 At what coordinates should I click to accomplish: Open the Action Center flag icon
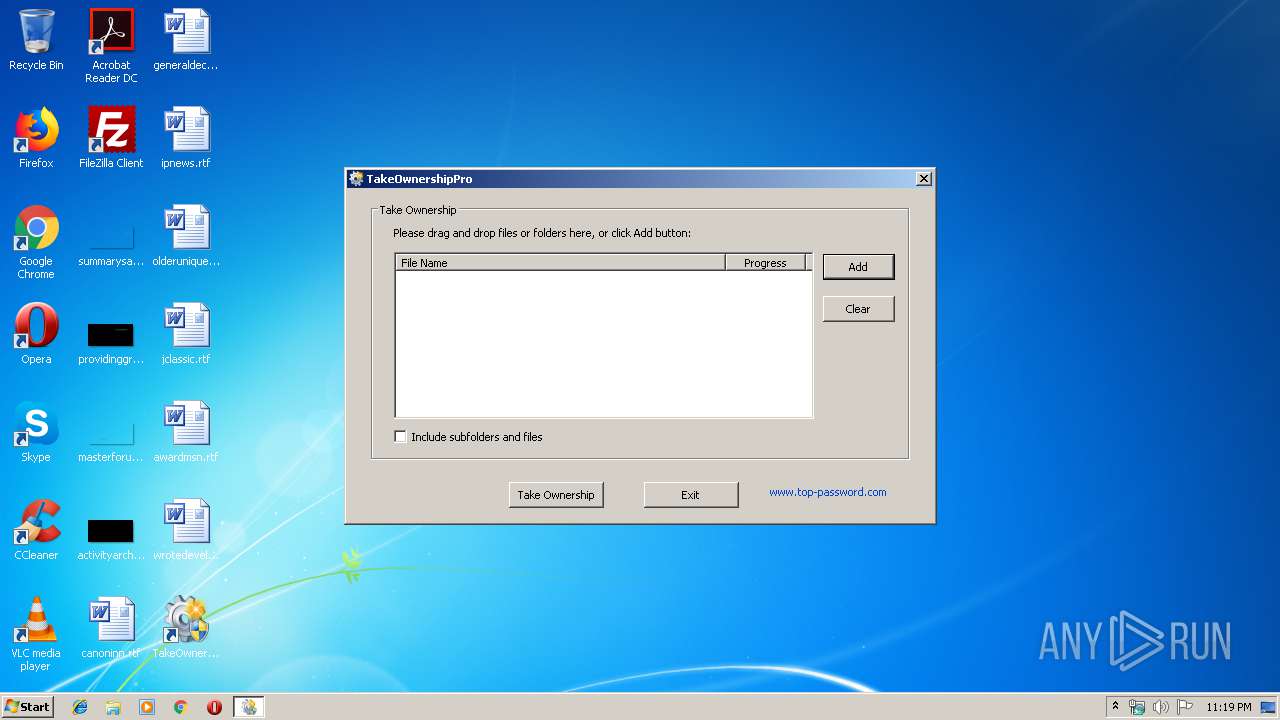1185,707
